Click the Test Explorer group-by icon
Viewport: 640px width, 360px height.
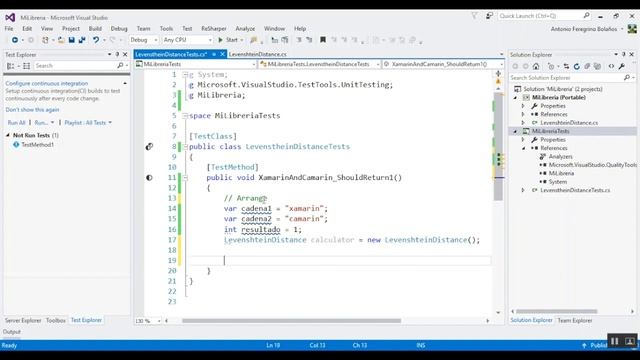(x=11, y=66)
